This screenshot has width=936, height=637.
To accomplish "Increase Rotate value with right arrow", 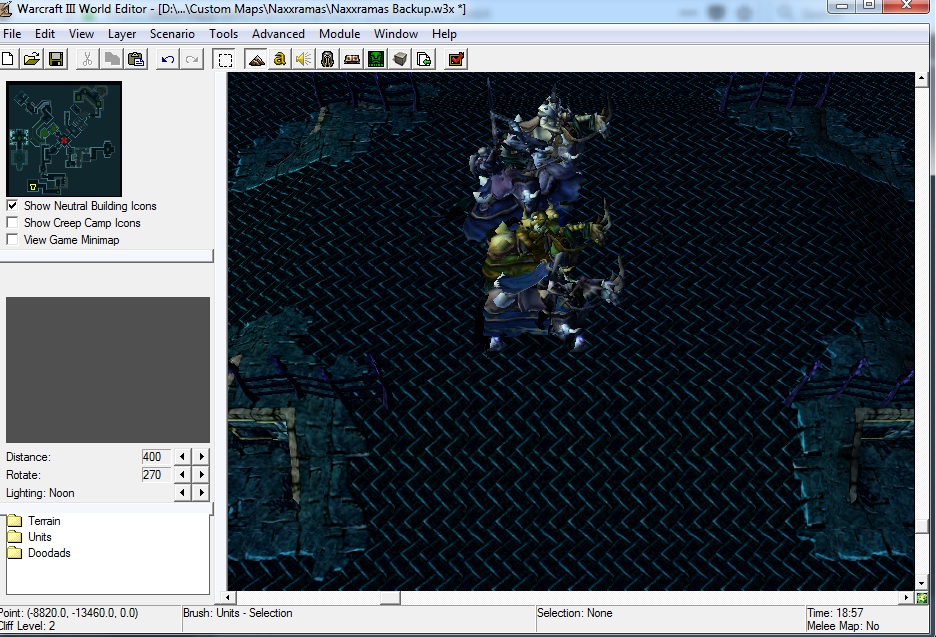I will pos(202,475).
